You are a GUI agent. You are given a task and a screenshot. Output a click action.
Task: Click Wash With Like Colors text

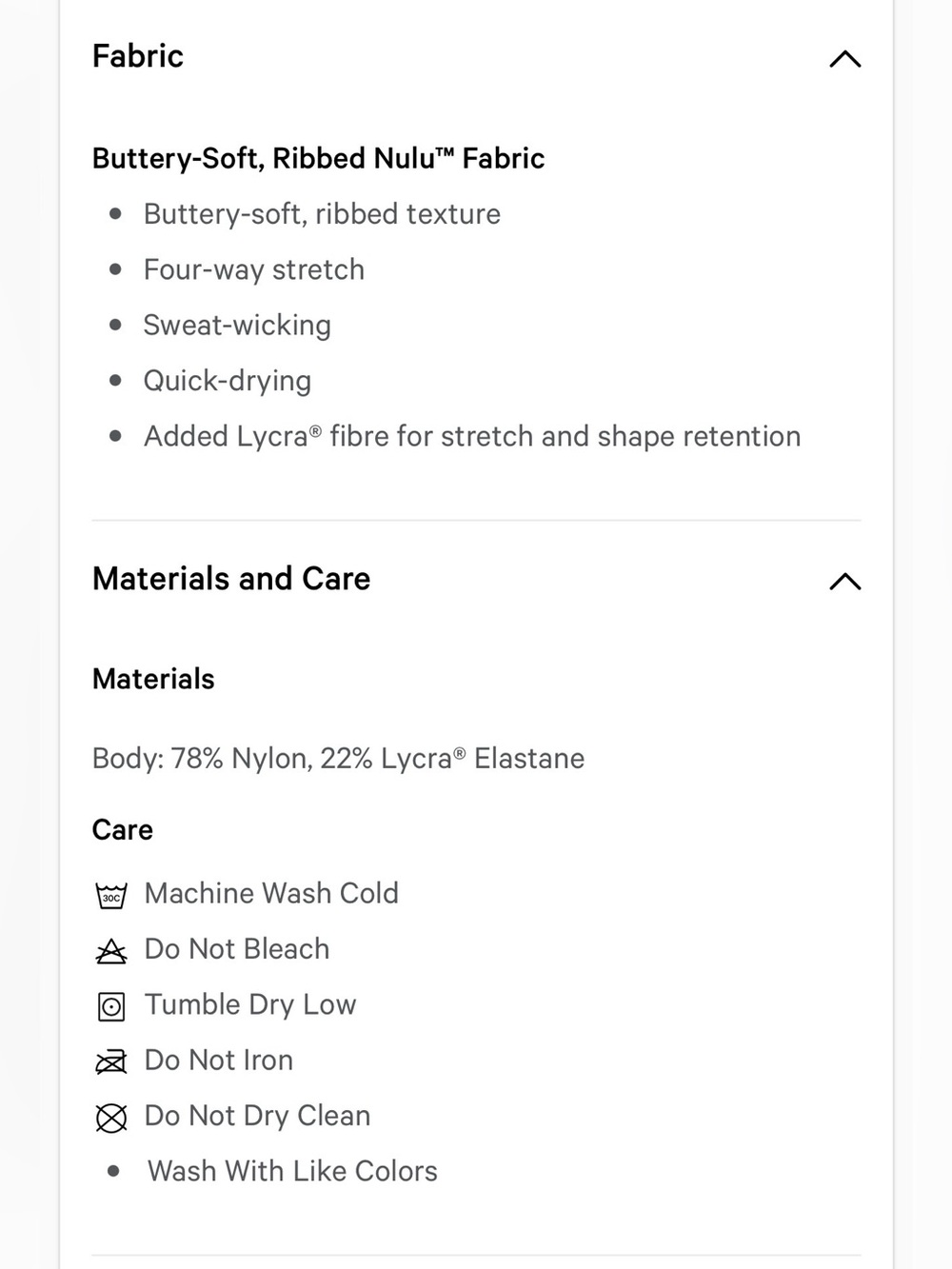pyautogui.click(x=292, y=1171)
